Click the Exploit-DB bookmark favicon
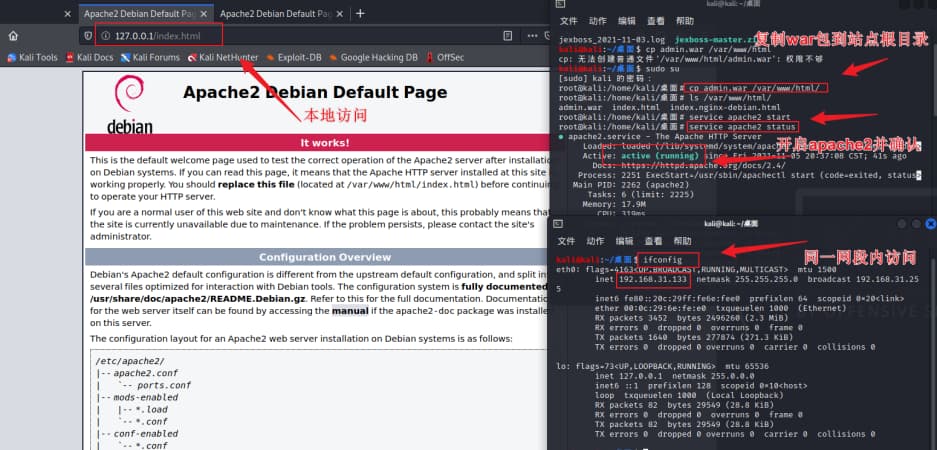The width and height of the screenshot is (937, 450). pyautogui.click(x=271, y=57)
